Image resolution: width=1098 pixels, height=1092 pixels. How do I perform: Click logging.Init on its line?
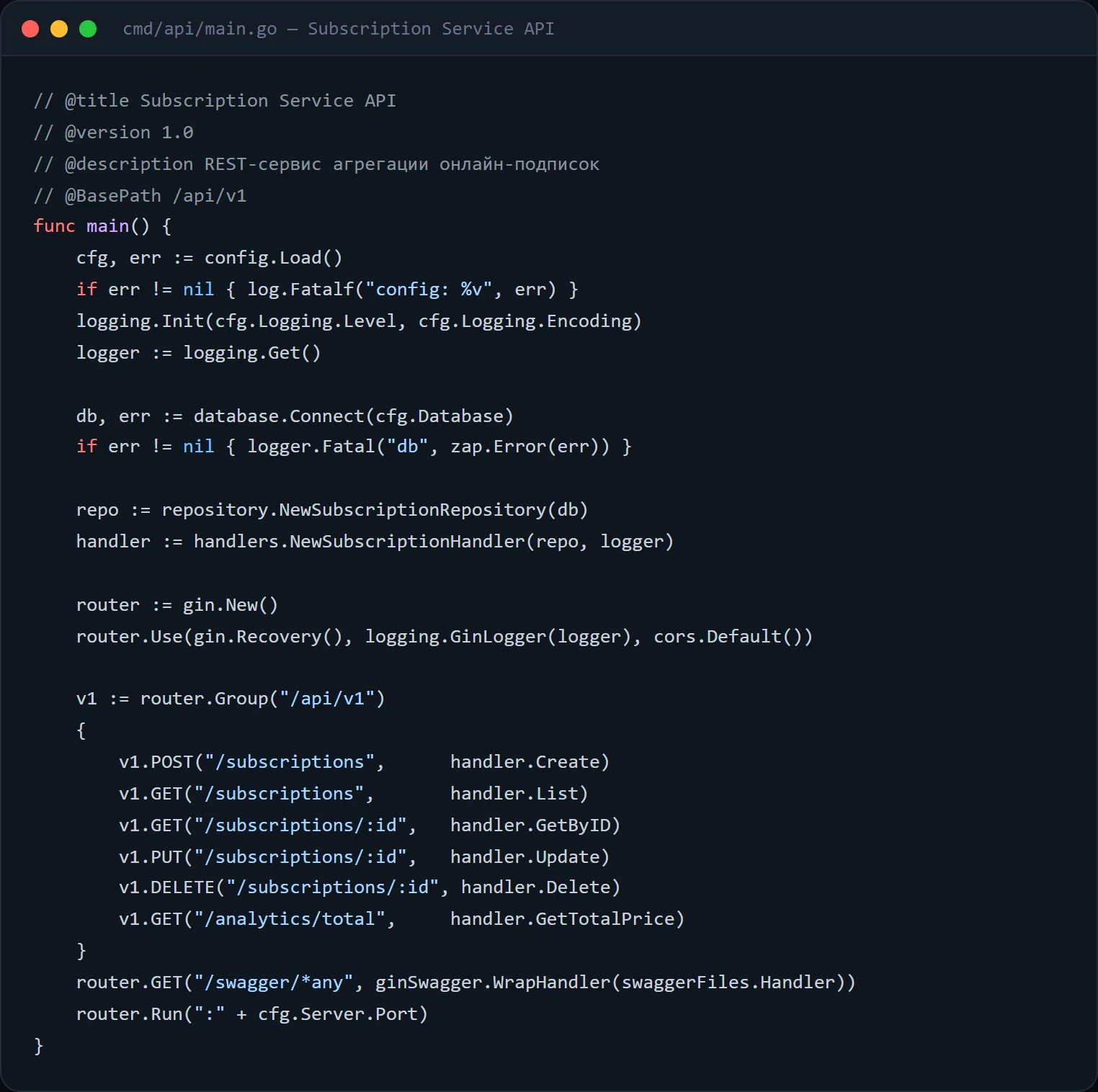point(140,321)
